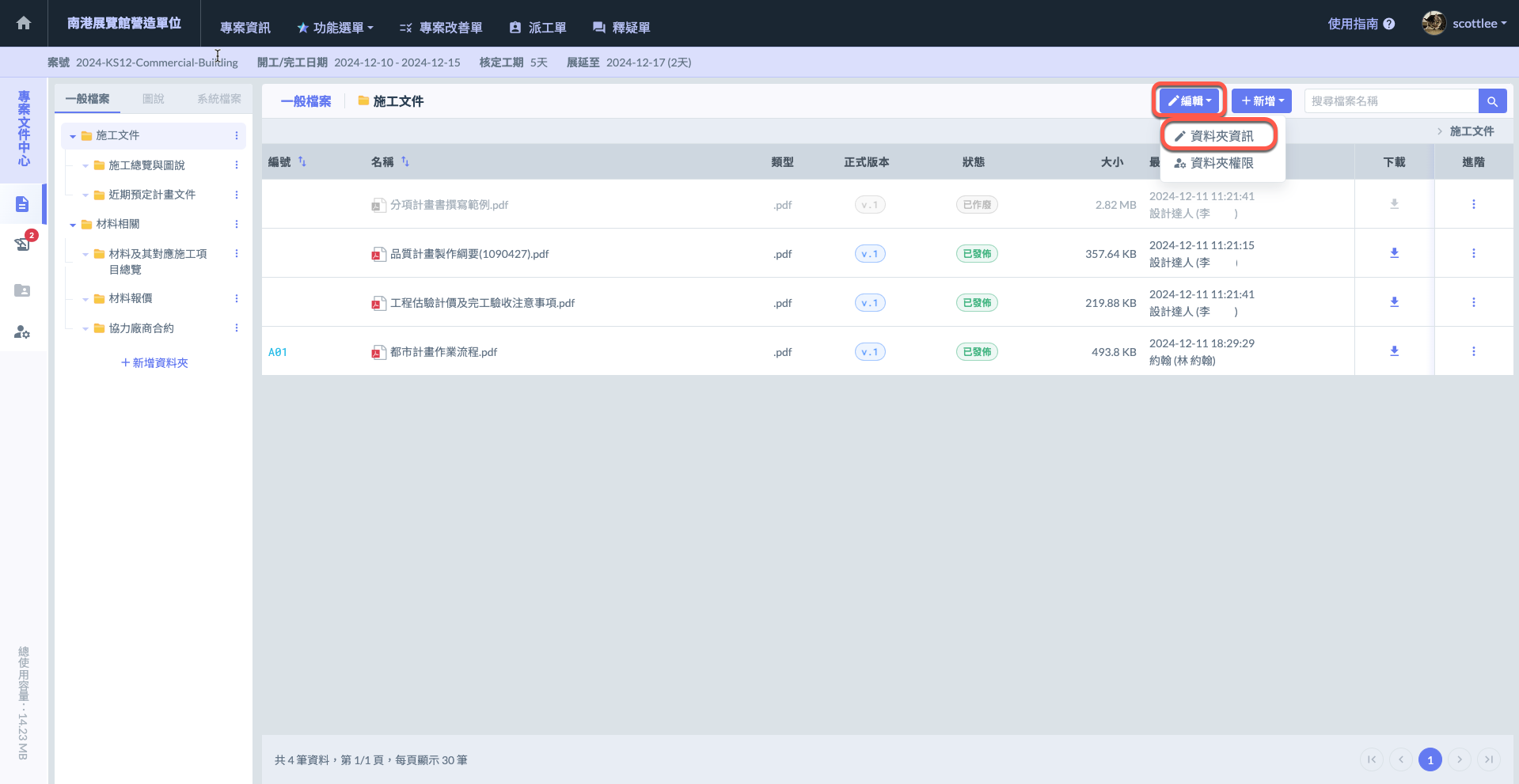Click the home icon in top bar

pos(24,23)
